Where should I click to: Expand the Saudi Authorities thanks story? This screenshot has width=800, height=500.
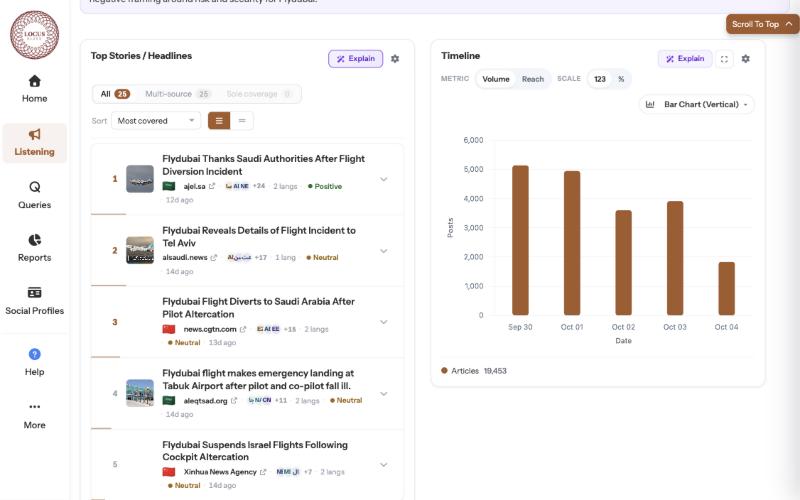[x=384, y=179]
